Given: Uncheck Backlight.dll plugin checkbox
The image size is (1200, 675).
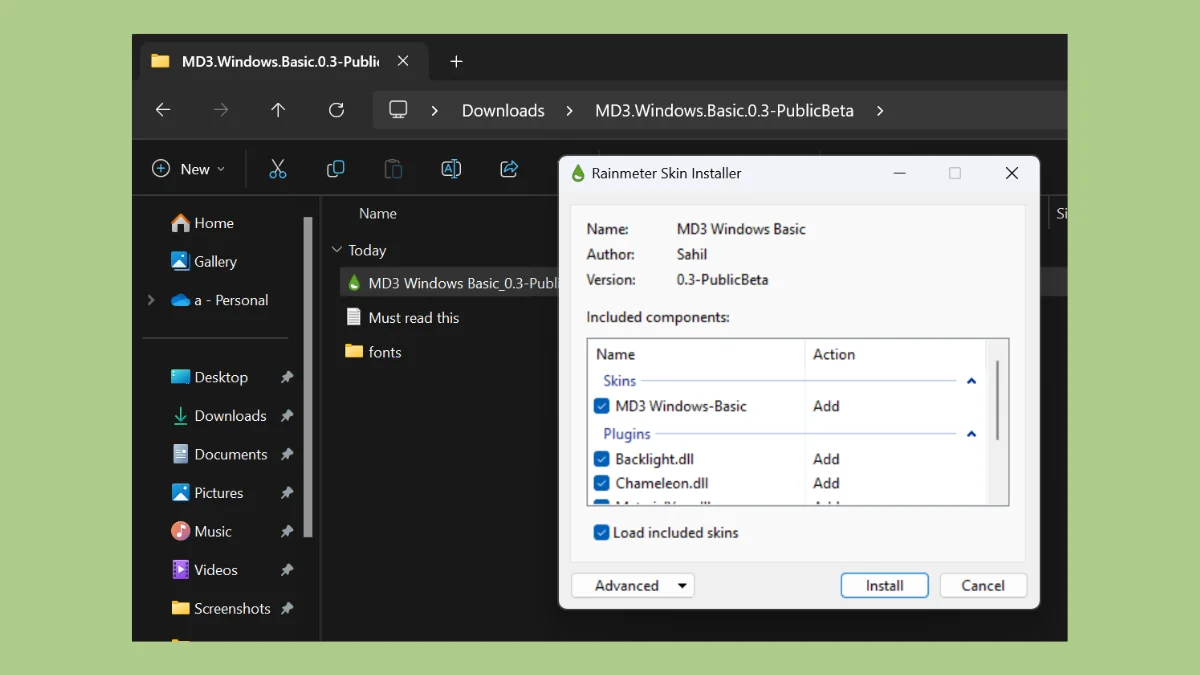Looking at the screenshot, I should pos(601,459).
